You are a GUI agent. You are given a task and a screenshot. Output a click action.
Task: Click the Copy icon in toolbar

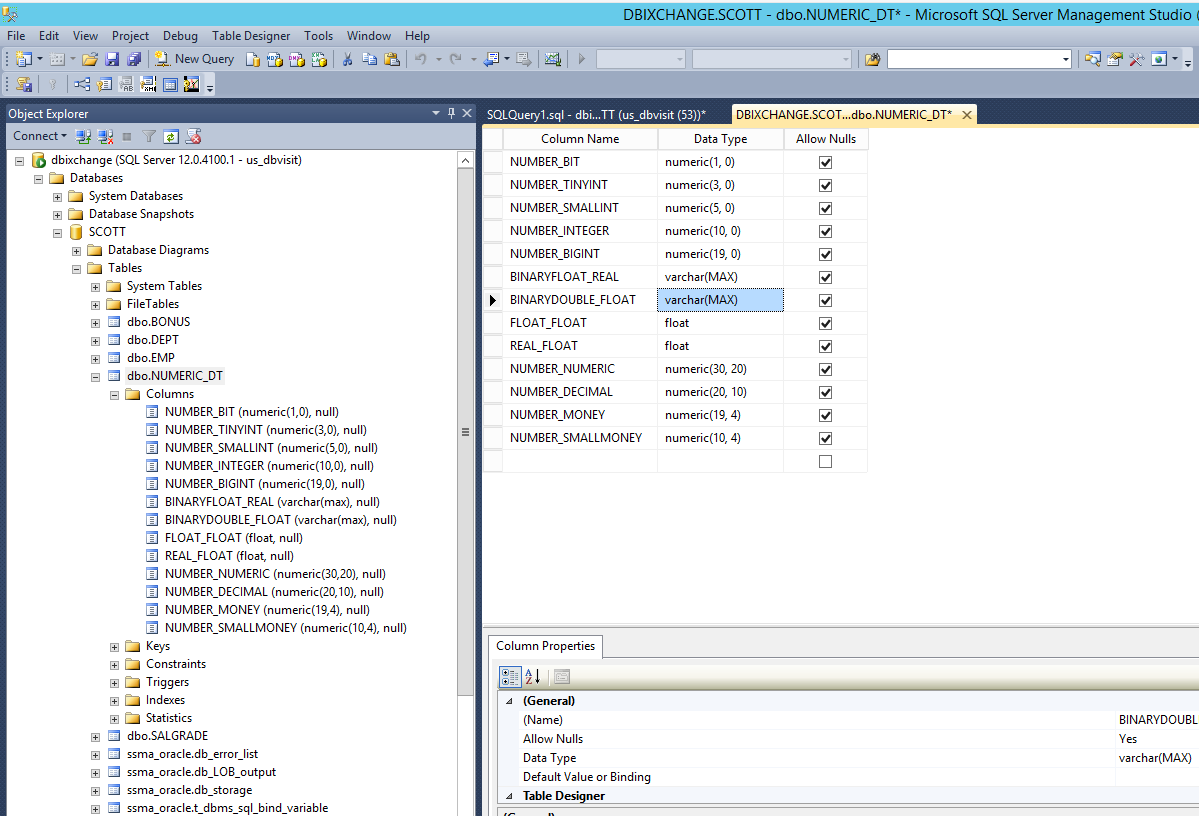[x=369, y=59]
